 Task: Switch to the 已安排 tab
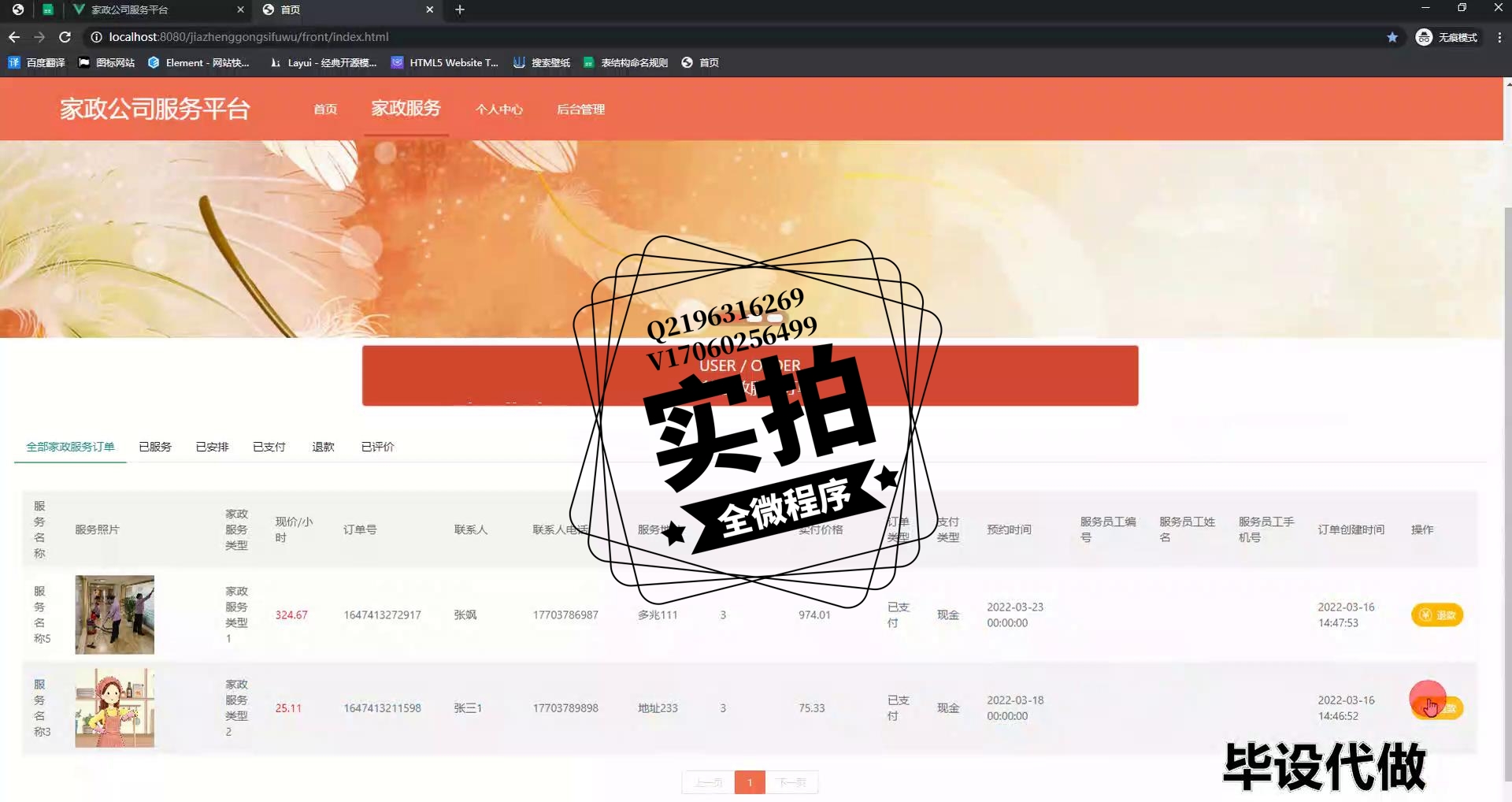click(x=212, y=447)
